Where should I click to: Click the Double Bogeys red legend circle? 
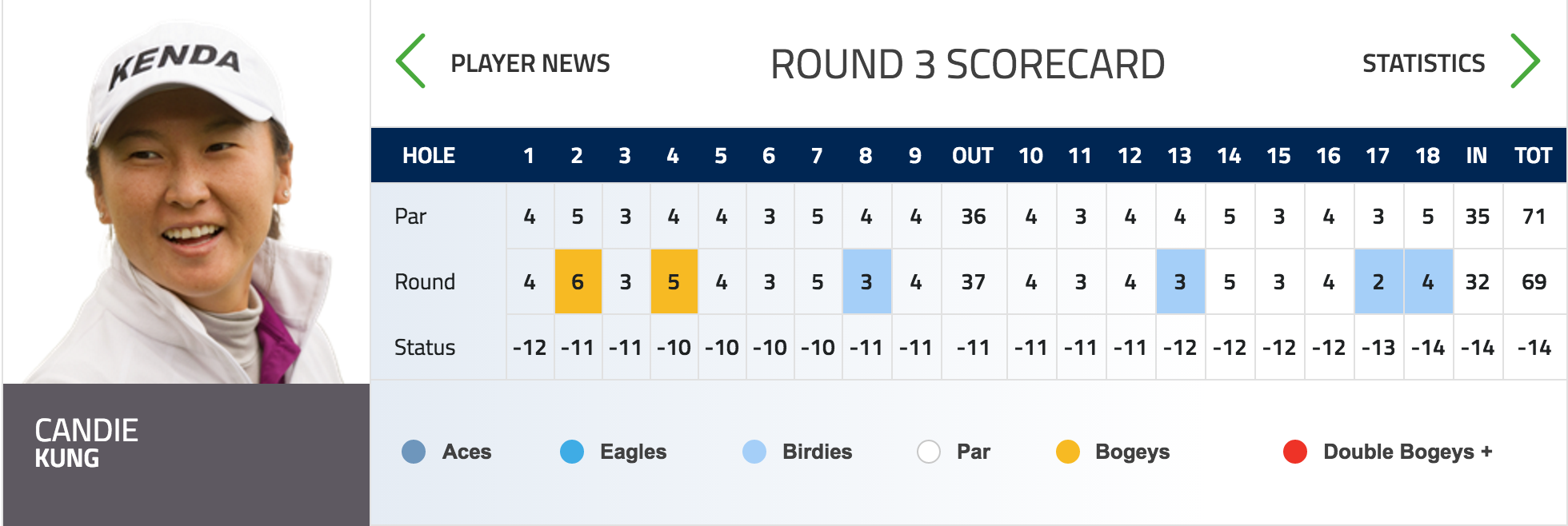[1295, 452]
